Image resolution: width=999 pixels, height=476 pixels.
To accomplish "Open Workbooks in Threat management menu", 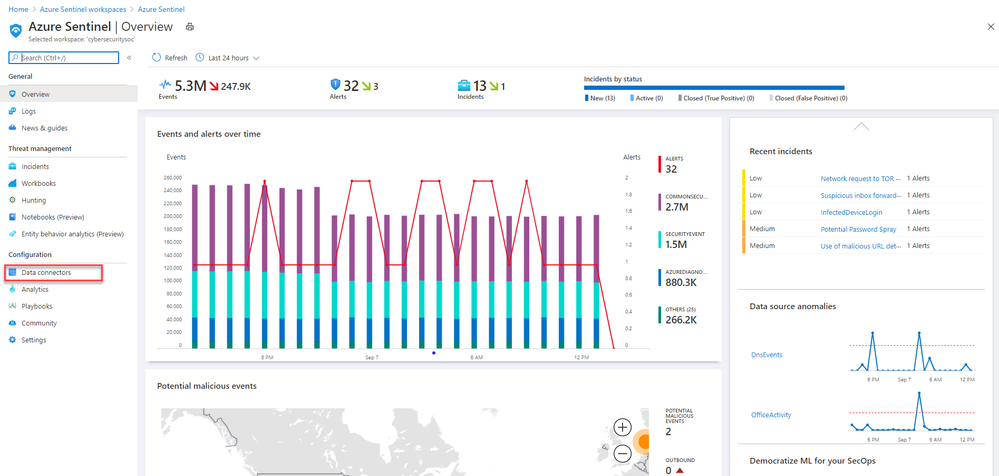I will tap(38, 183).
